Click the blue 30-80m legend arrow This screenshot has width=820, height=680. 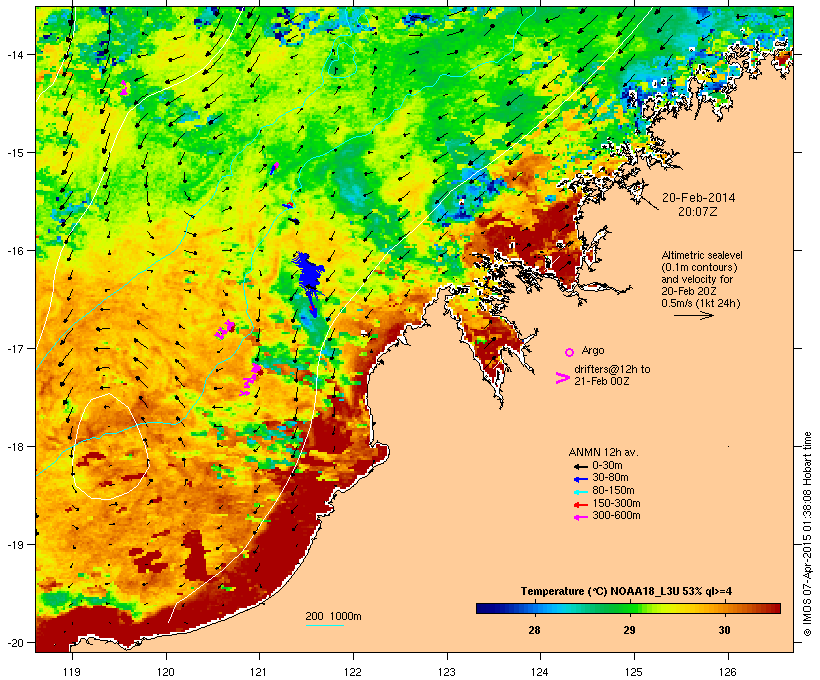(x=580, y=479)
